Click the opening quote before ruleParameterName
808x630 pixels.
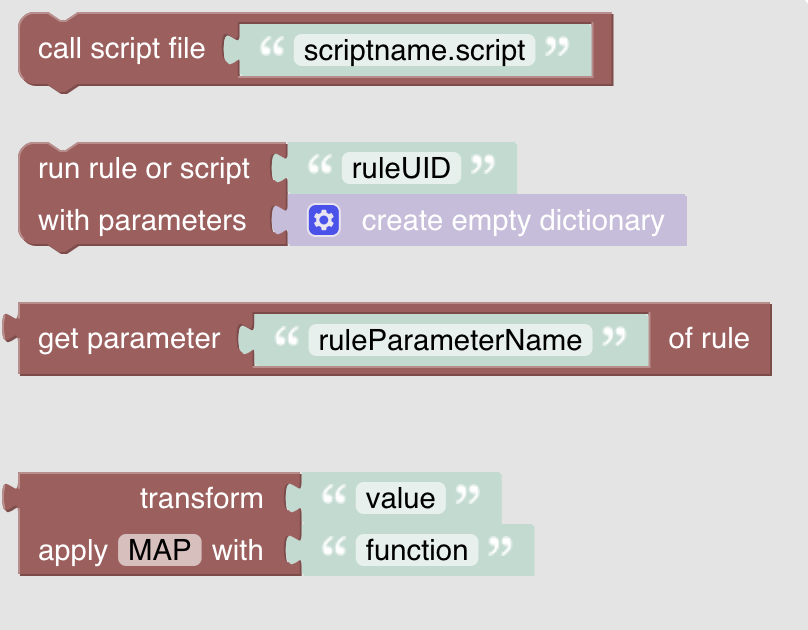pyautogui.click(x=285, y=338)
